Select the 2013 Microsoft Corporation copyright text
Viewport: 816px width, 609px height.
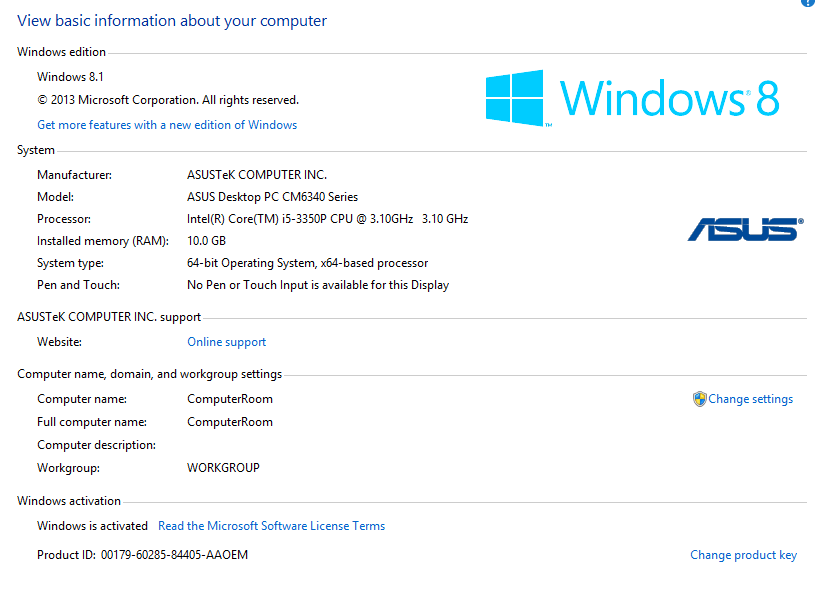point(168,100)
